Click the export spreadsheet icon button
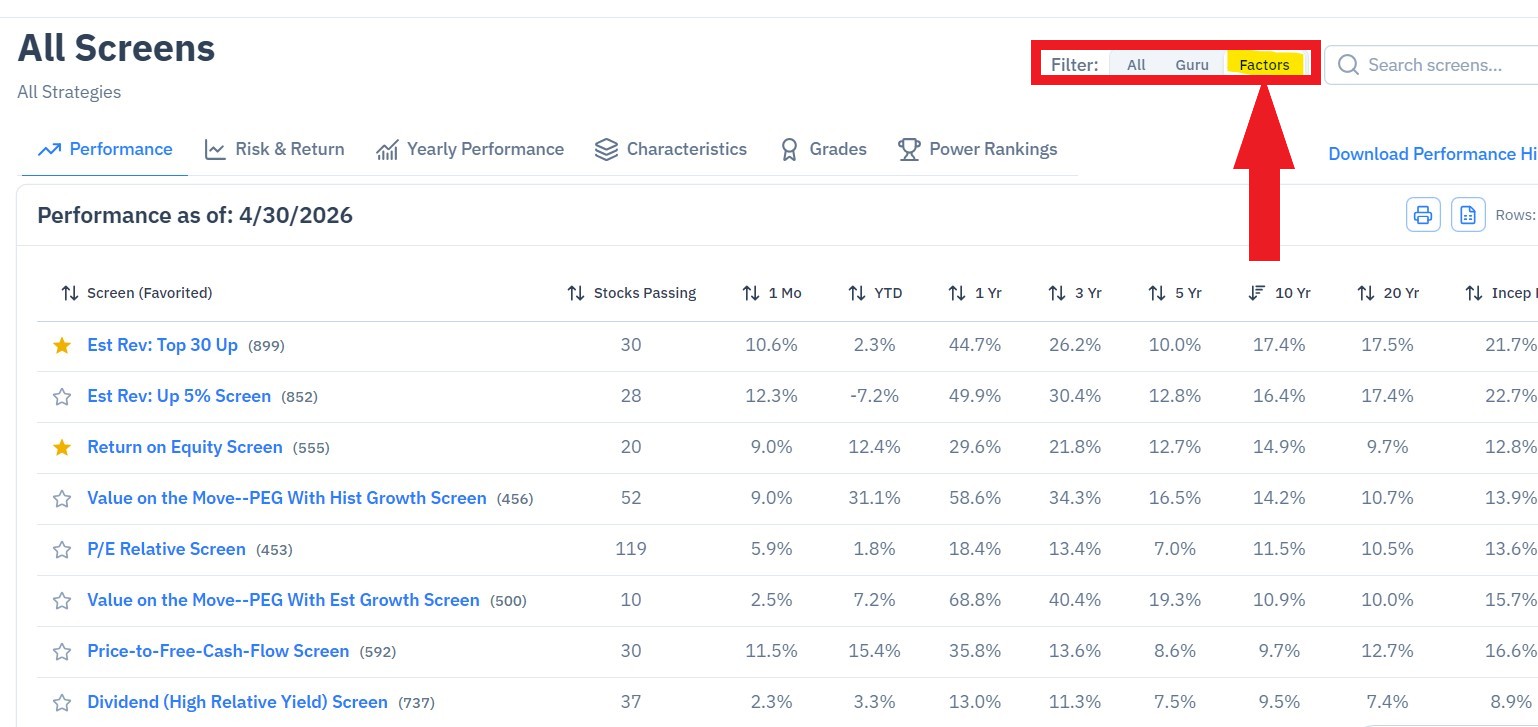The height and width of the screenshot is (727, 1538). click(x=1468, y=214)
